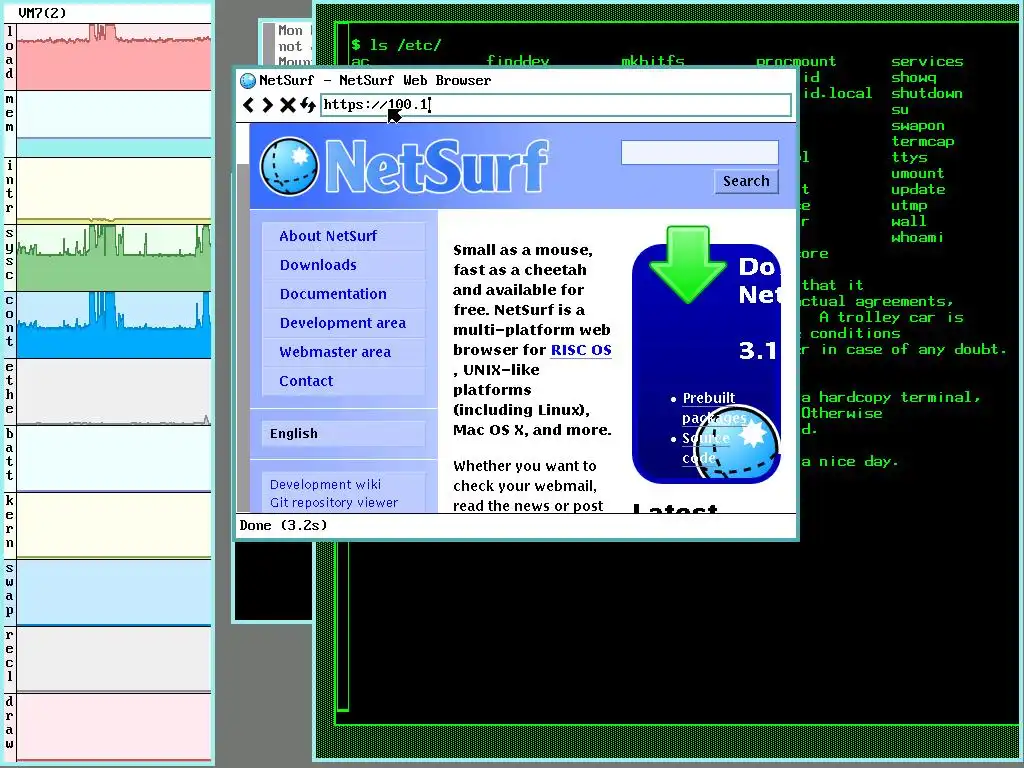Click the draw graph in stats window

[114, 726]
